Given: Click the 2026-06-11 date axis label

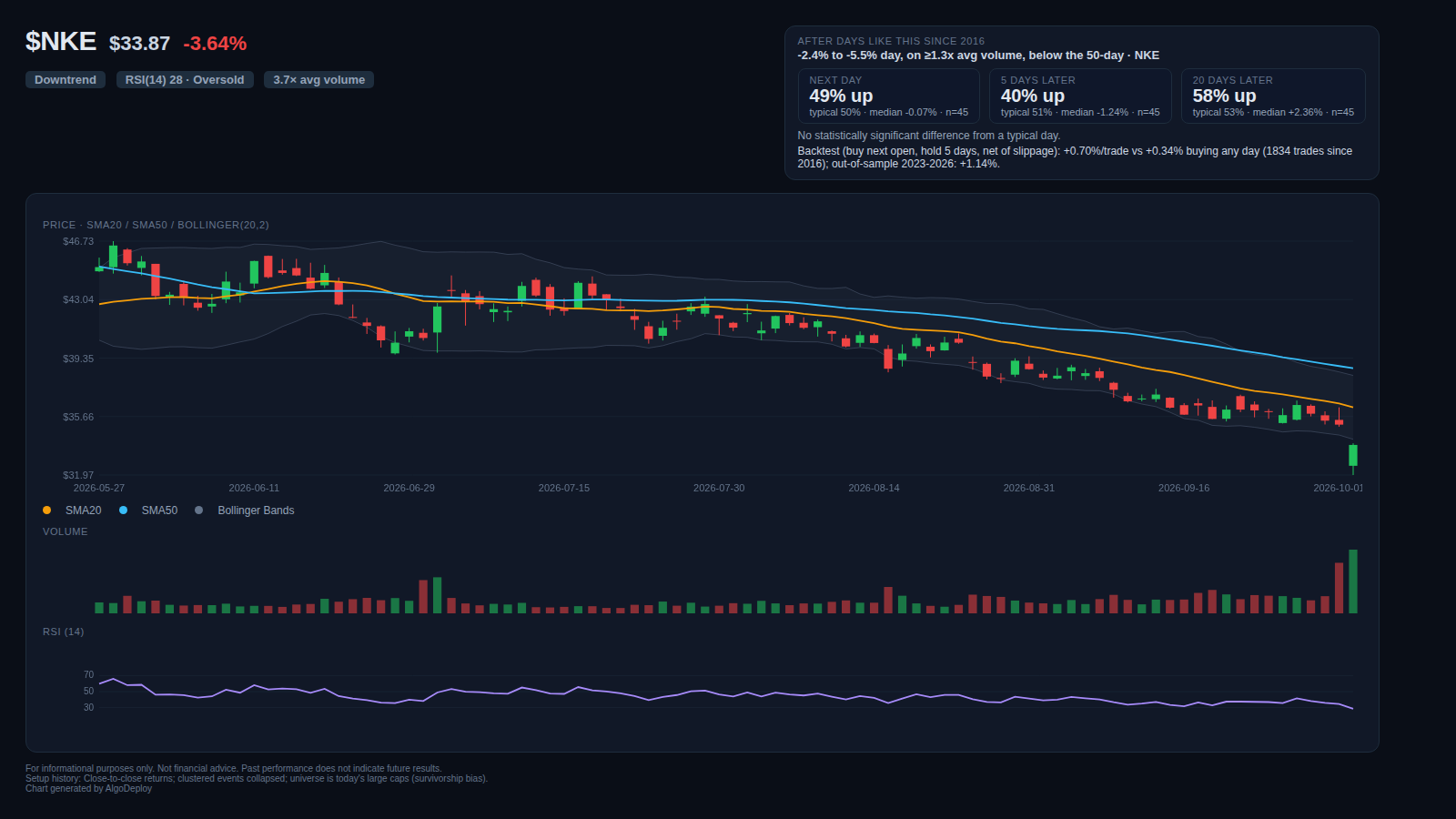Looking at the screenshot, I should [x=254, y=488].
